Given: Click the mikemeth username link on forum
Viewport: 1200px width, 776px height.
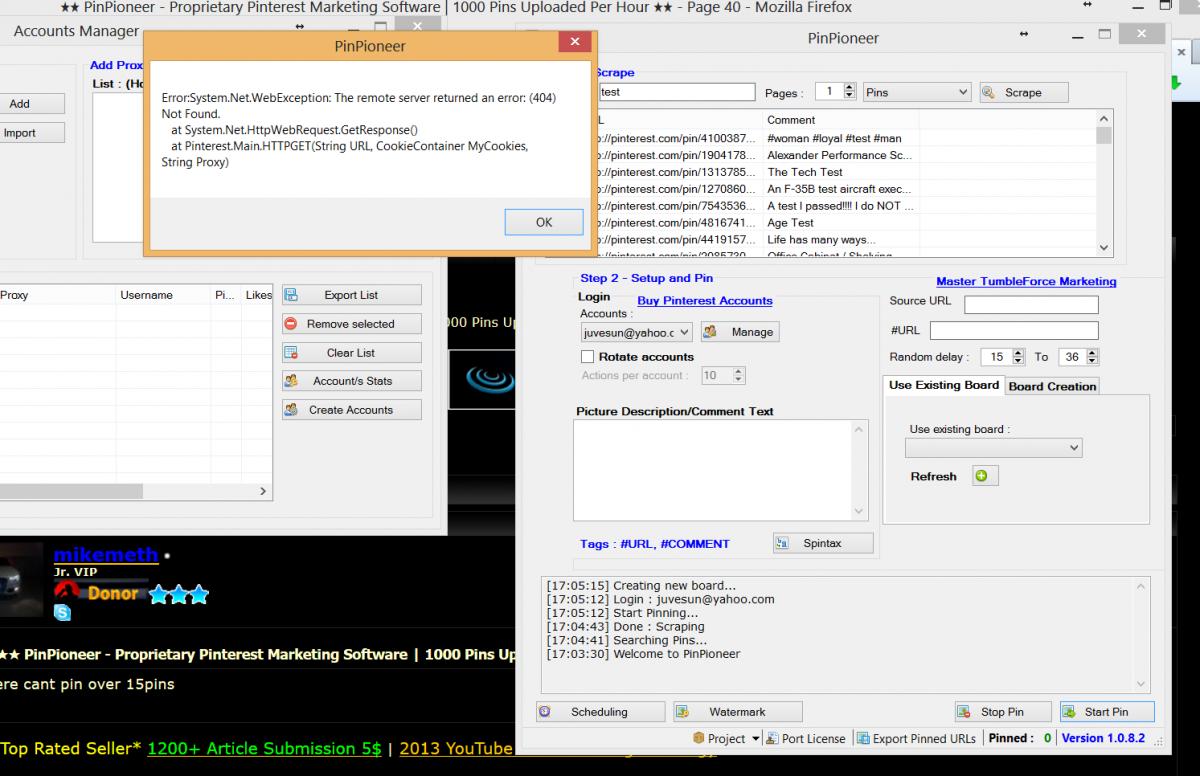Looking at the screenshot, I should coord(106,554).
